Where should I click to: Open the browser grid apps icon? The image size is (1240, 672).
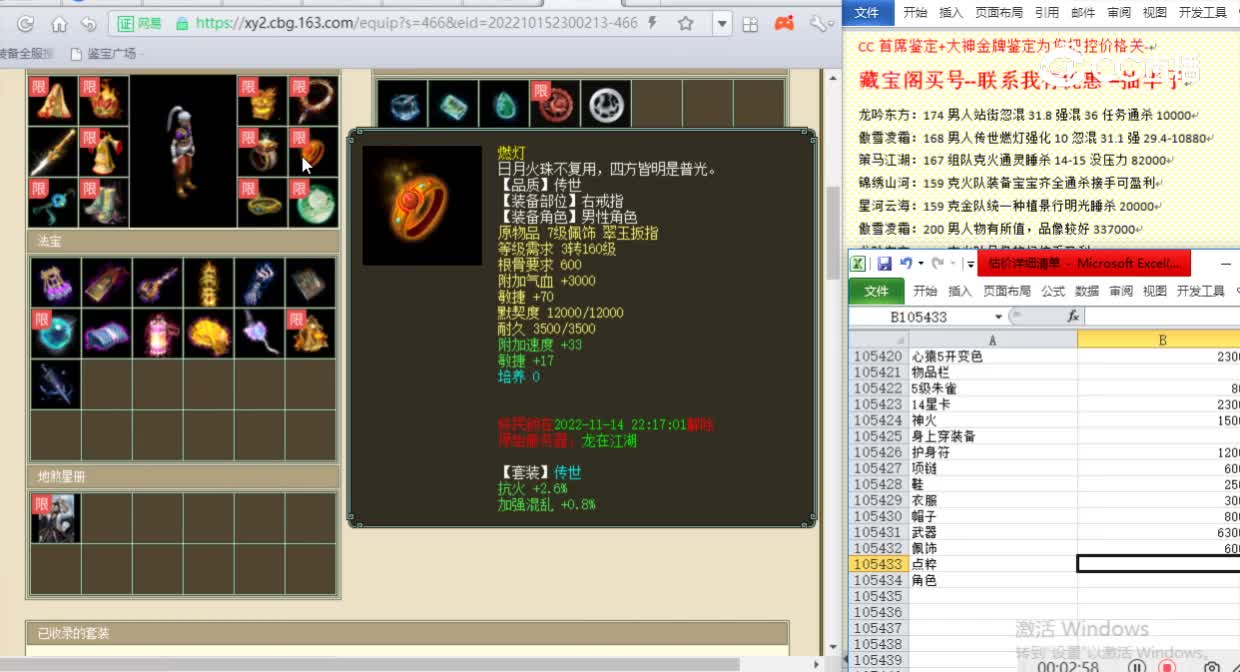tap(751, 23)
